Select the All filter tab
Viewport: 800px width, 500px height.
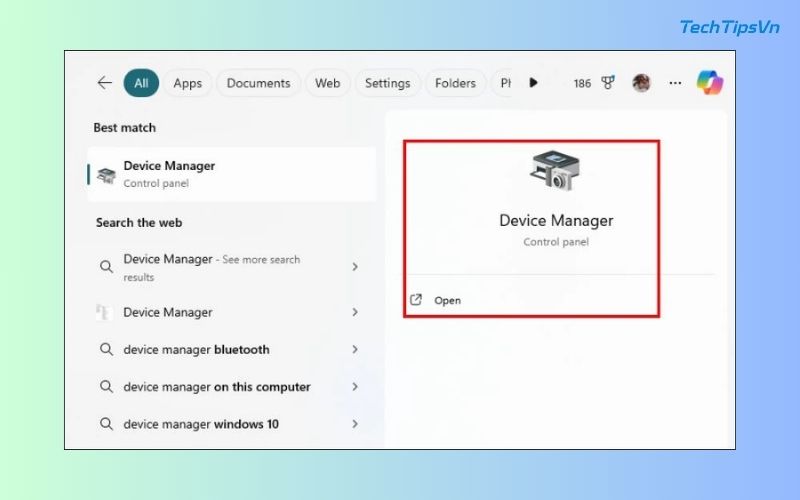click(x=141, y=83)
